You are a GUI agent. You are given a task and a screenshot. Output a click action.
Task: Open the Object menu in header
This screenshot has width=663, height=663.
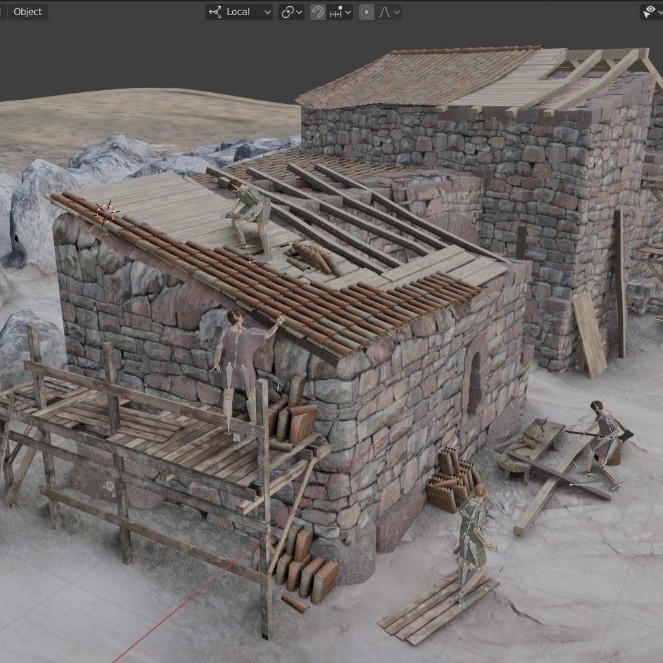coord(27,12)
